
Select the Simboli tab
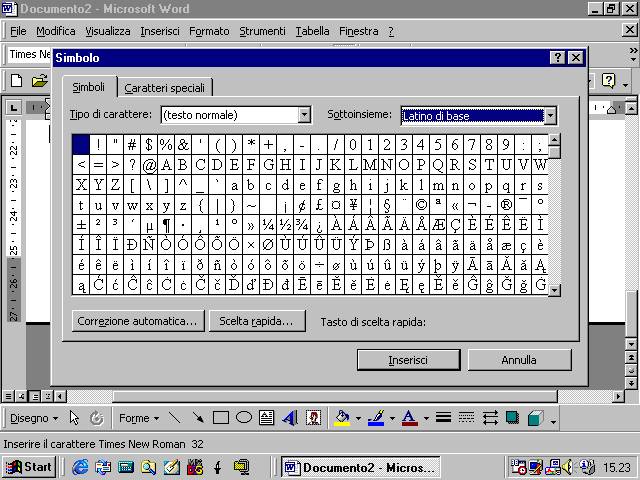click(x=89, y=87)
